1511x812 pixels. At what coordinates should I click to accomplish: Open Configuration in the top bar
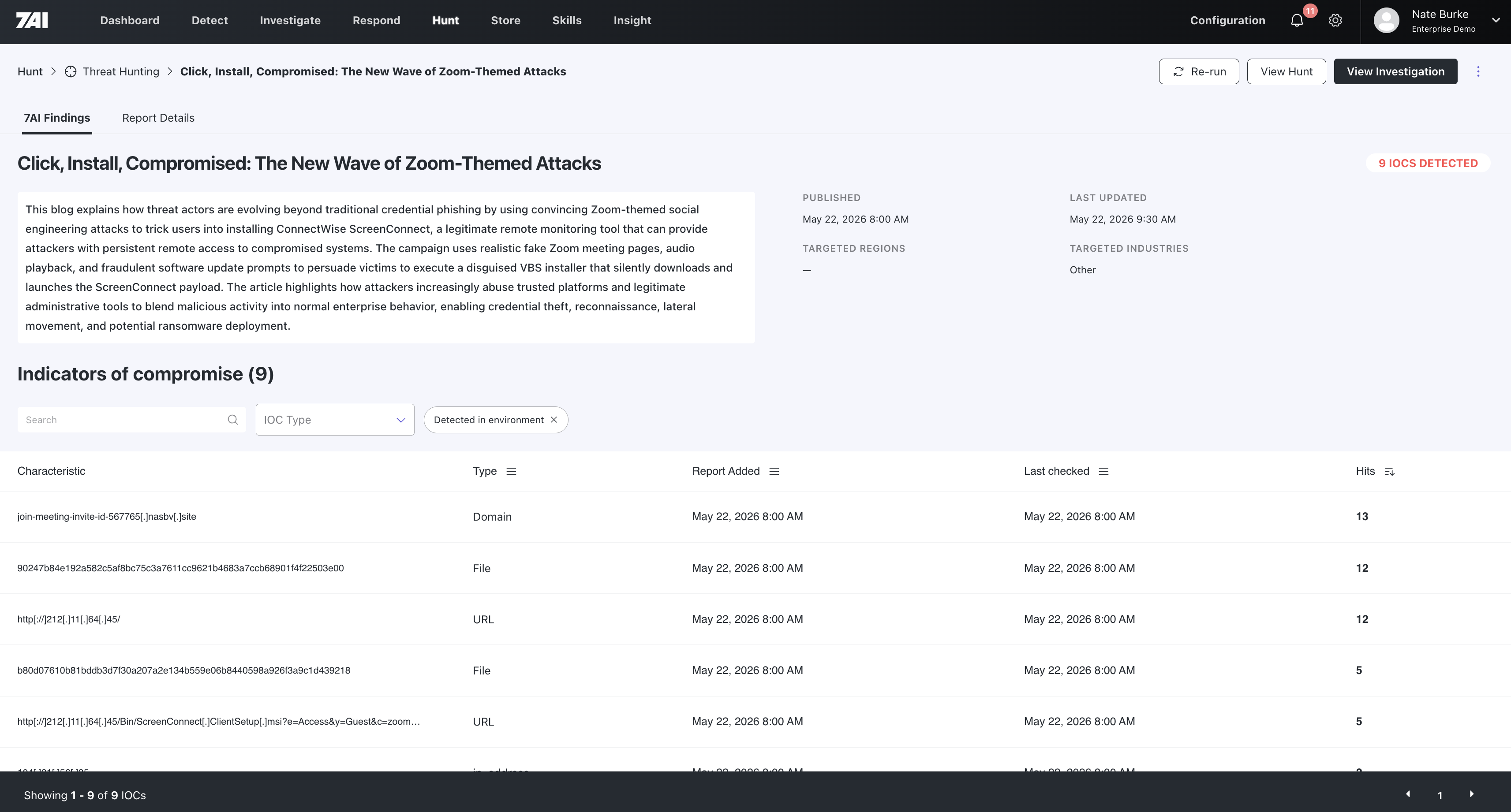point(1228,21)
